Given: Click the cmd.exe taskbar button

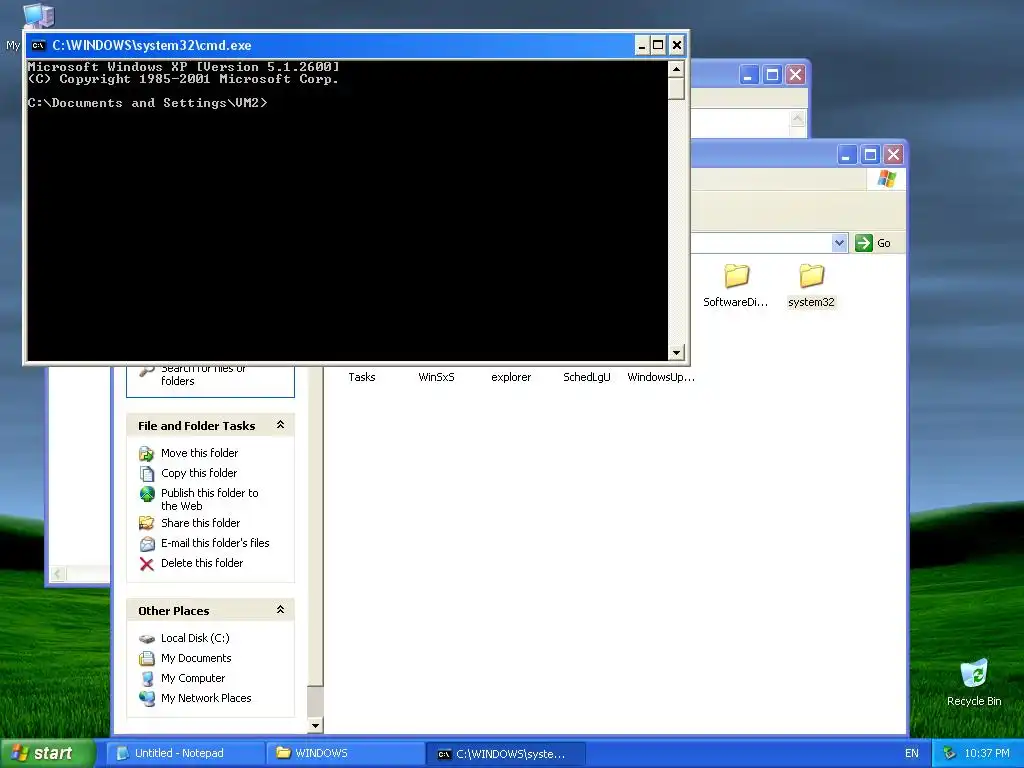Looking at the screenshot, I should (x=506, y=753).
